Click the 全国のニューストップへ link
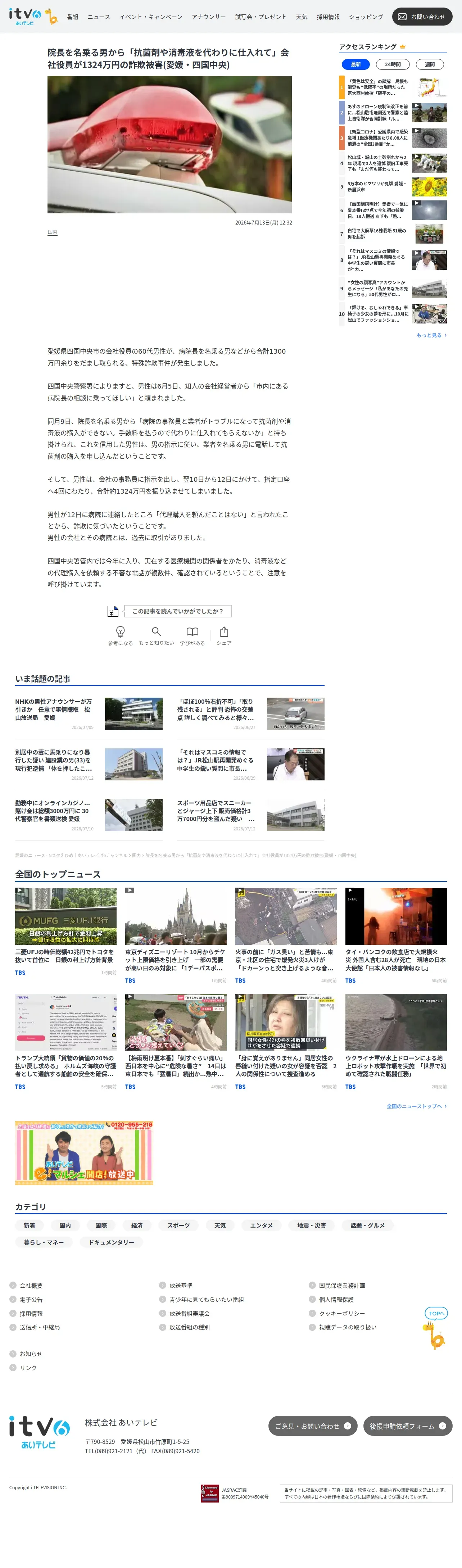This screenshot has height=1568, width=462. point(416,1106)
